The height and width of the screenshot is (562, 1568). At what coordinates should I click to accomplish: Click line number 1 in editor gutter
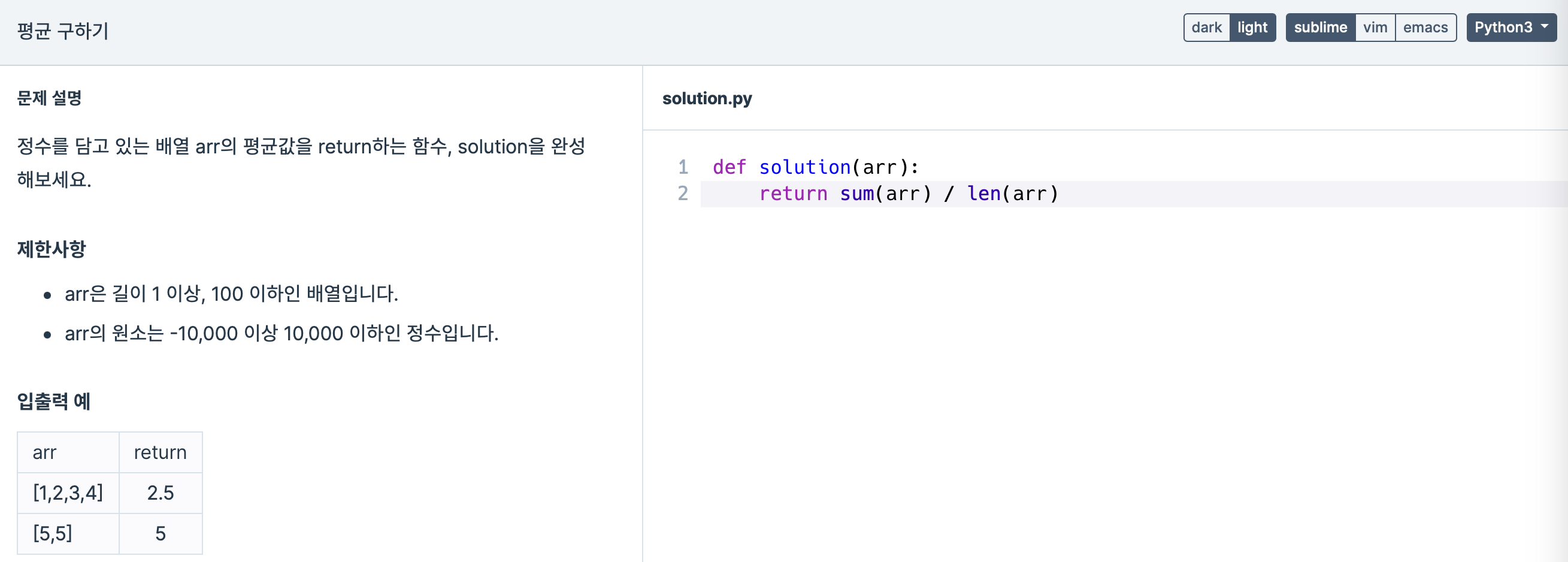(x=683, y=167)
